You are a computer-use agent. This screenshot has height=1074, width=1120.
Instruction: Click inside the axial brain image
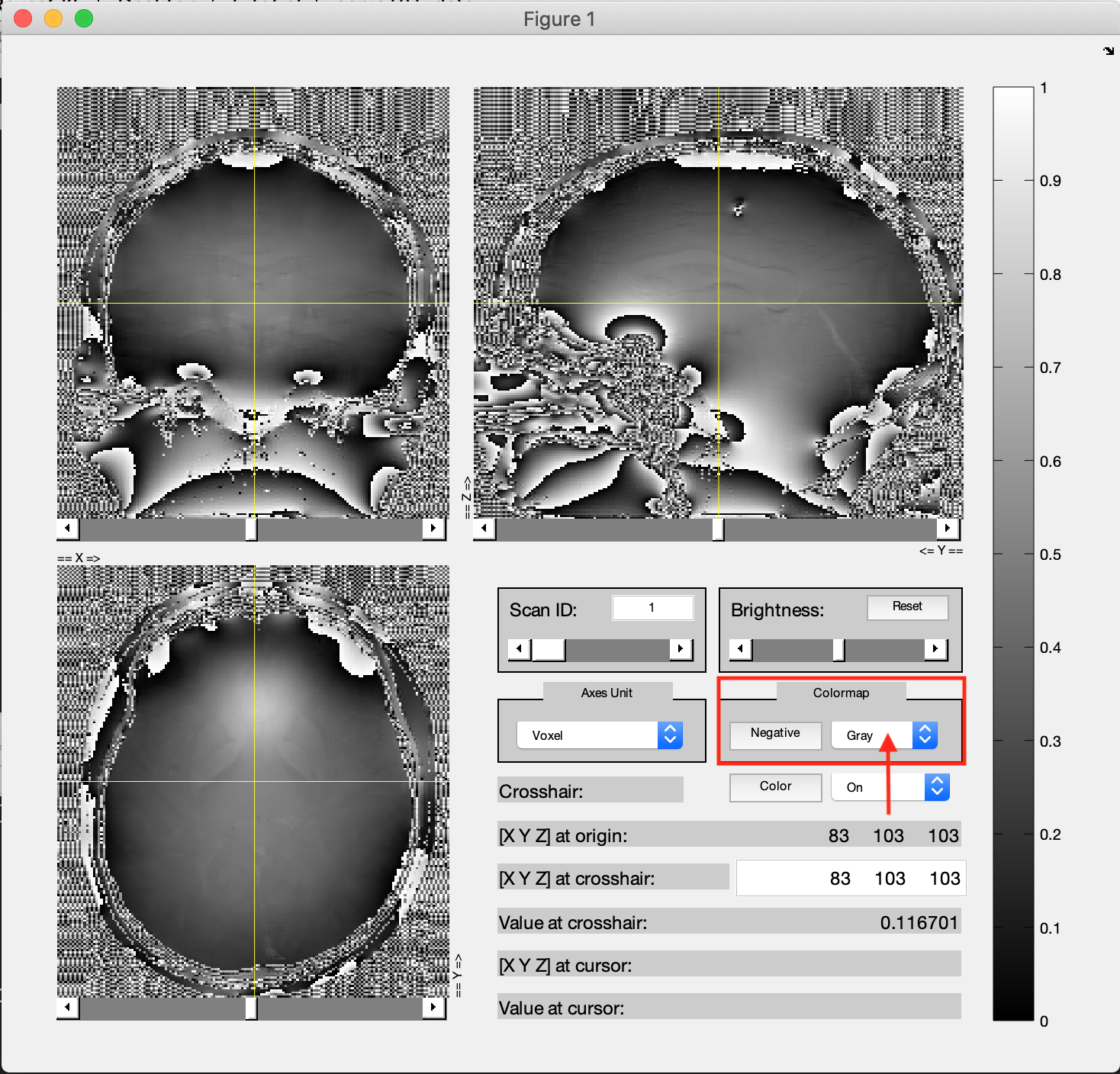click(253, 781)
